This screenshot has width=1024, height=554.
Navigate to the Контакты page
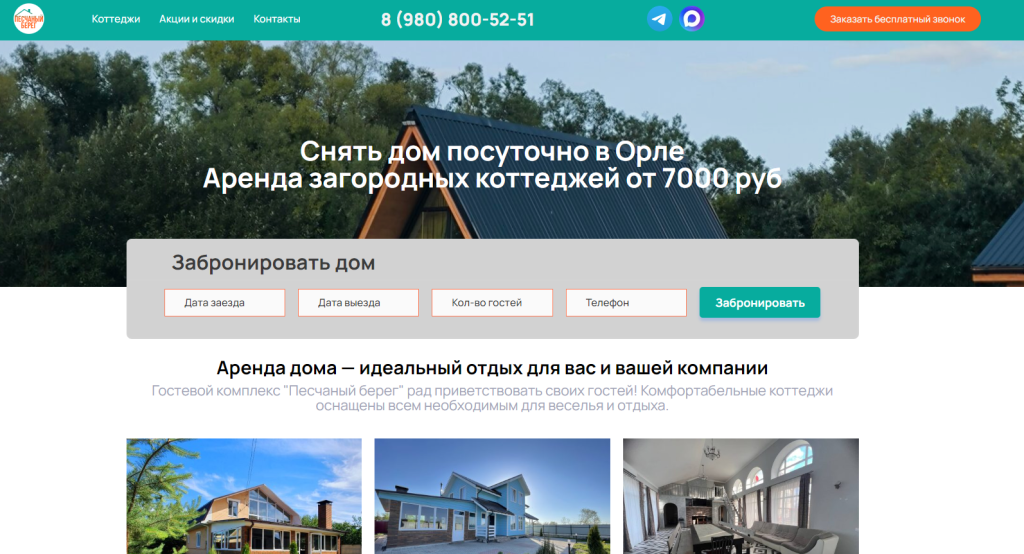point(277,19)
